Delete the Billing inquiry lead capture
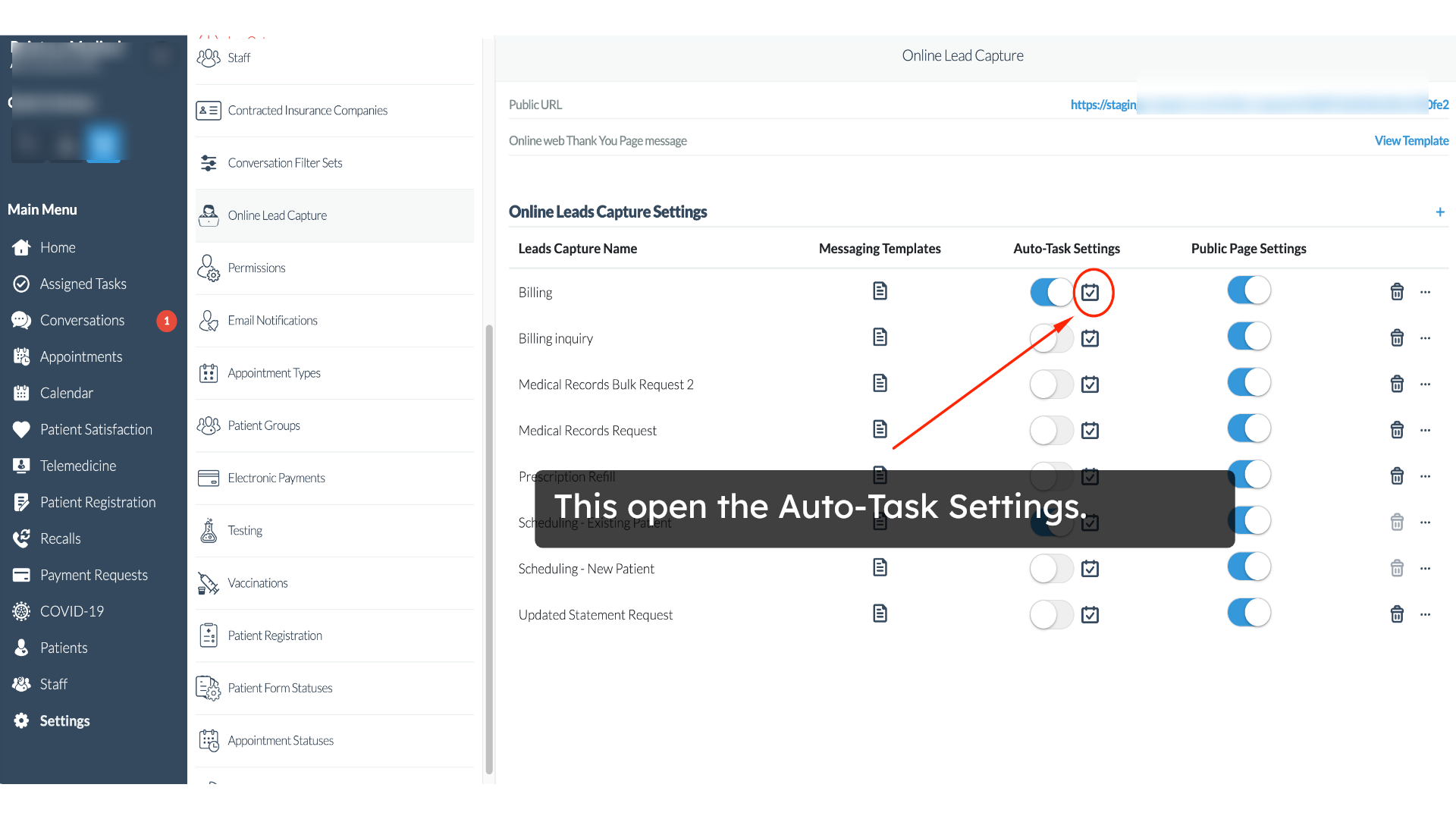 point(1397,338)
